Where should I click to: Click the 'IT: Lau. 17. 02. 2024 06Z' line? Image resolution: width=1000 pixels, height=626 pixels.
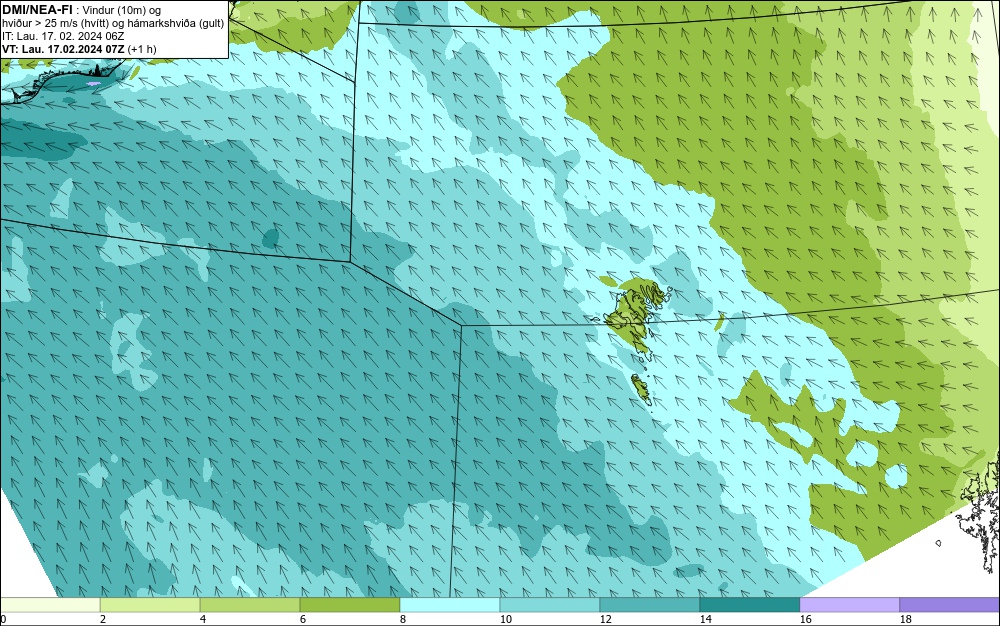(x=63, y=36)
